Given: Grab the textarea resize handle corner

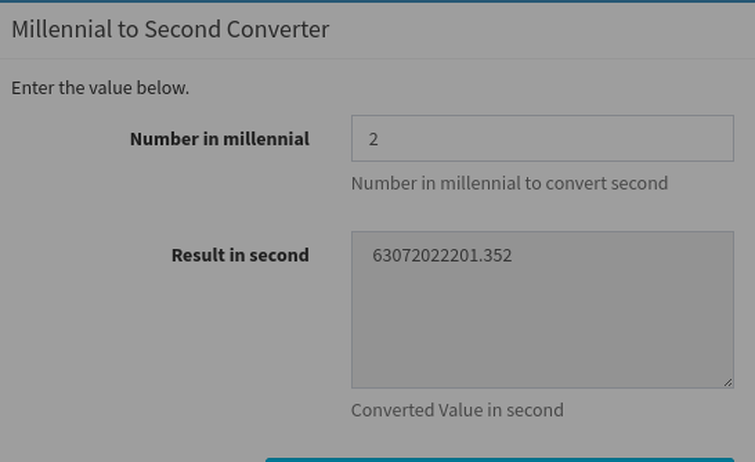Looking at the screenshot, I should pos(727,382).
